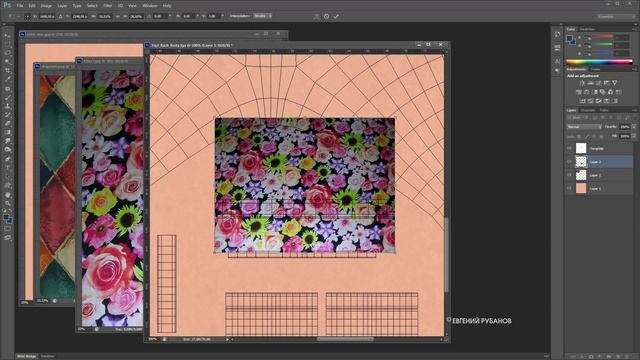
Task: Select the History Brush tool
Action: click(x=7, y=115)
